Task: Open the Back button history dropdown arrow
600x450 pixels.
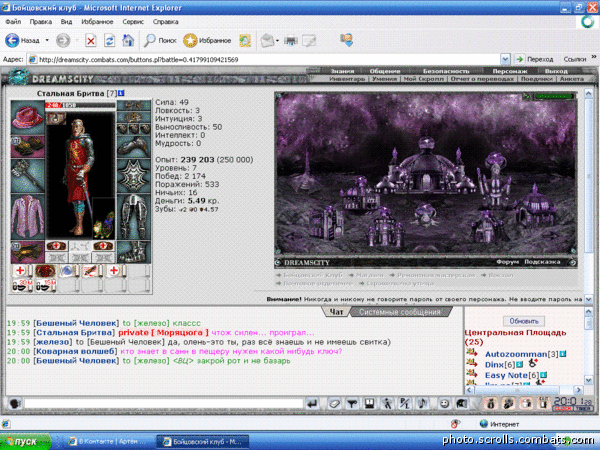Action: [x=47, y=40]
